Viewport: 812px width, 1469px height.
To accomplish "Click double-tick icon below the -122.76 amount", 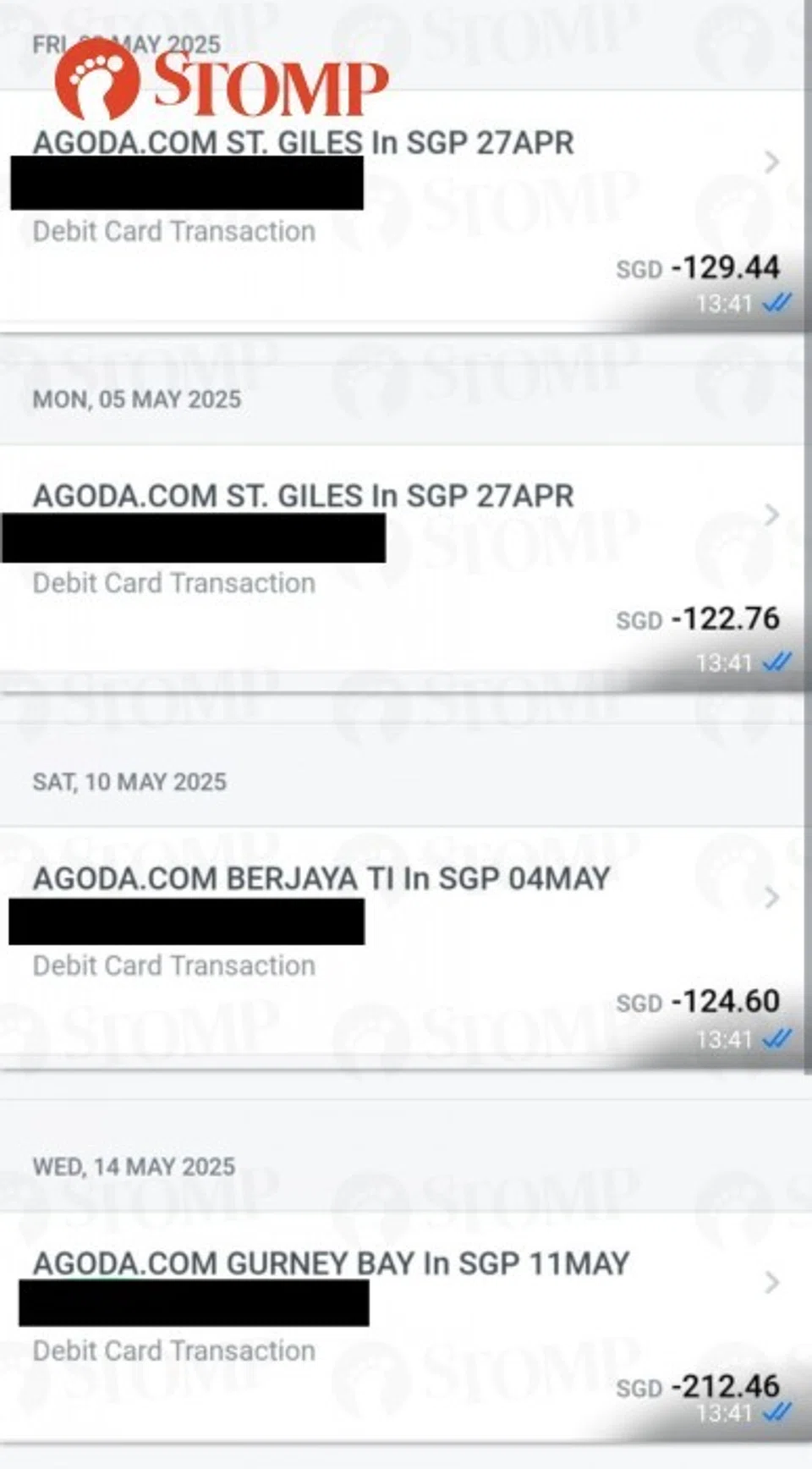I will 776,662.
